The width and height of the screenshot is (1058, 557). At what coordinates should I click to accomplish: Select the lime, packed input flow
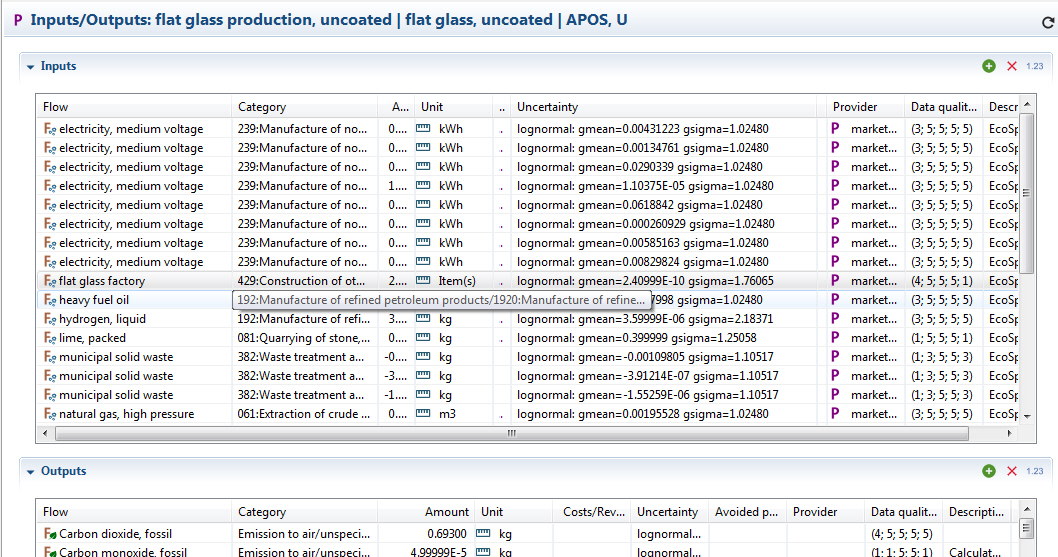click(x=92, y=338)
